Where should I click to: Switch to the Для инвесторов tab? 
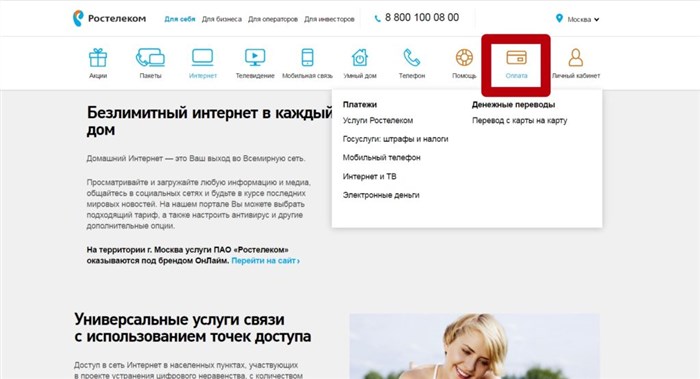pyautogui.click(x=329, y=19)
